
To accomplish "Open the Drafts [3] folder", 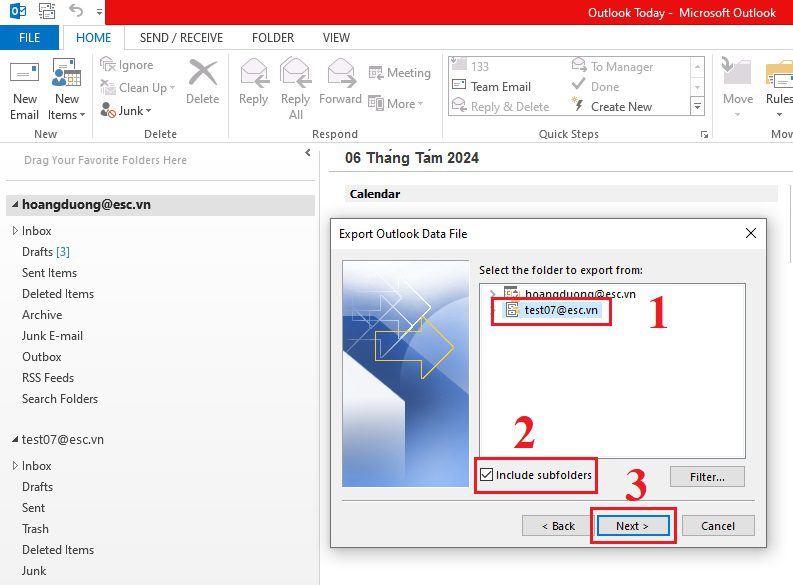I will pyautogui.click(x=46, y=251).
